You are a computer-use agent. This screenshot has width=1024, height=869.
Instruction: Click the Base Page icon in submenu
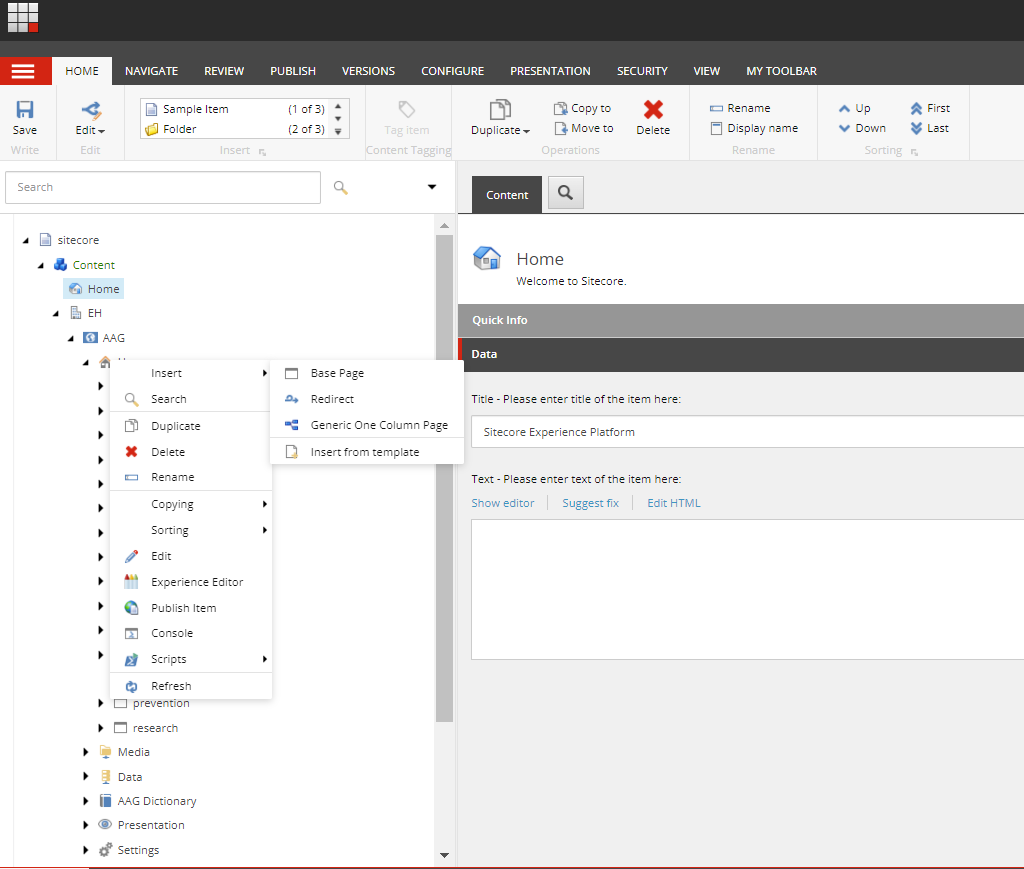tap(291, 373)
